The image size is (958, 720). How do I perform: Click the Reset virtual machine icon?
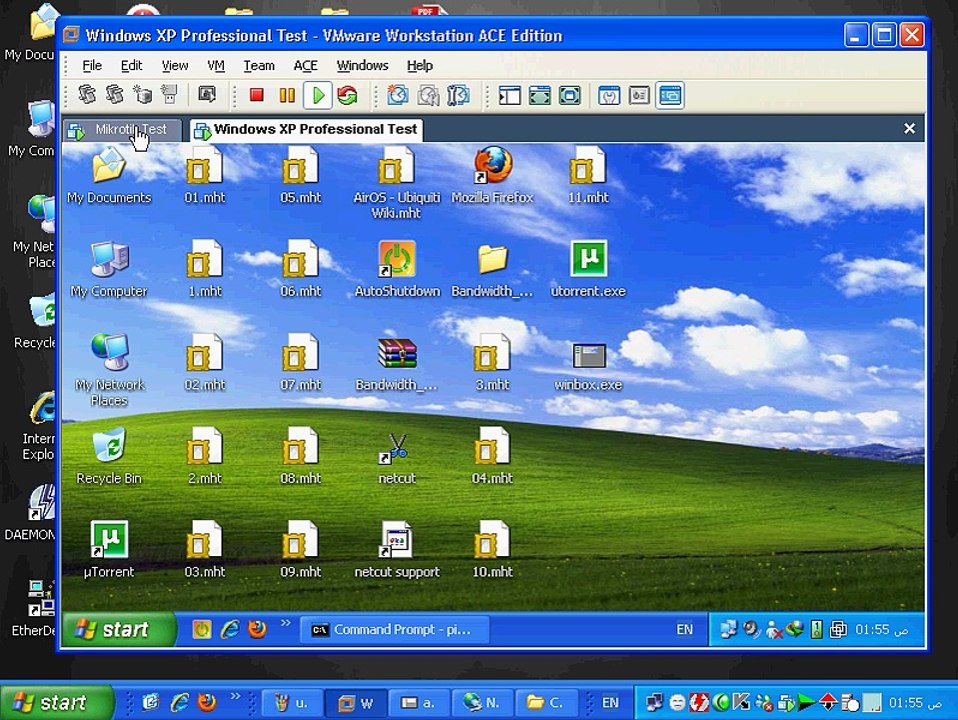tap(347, 95)
